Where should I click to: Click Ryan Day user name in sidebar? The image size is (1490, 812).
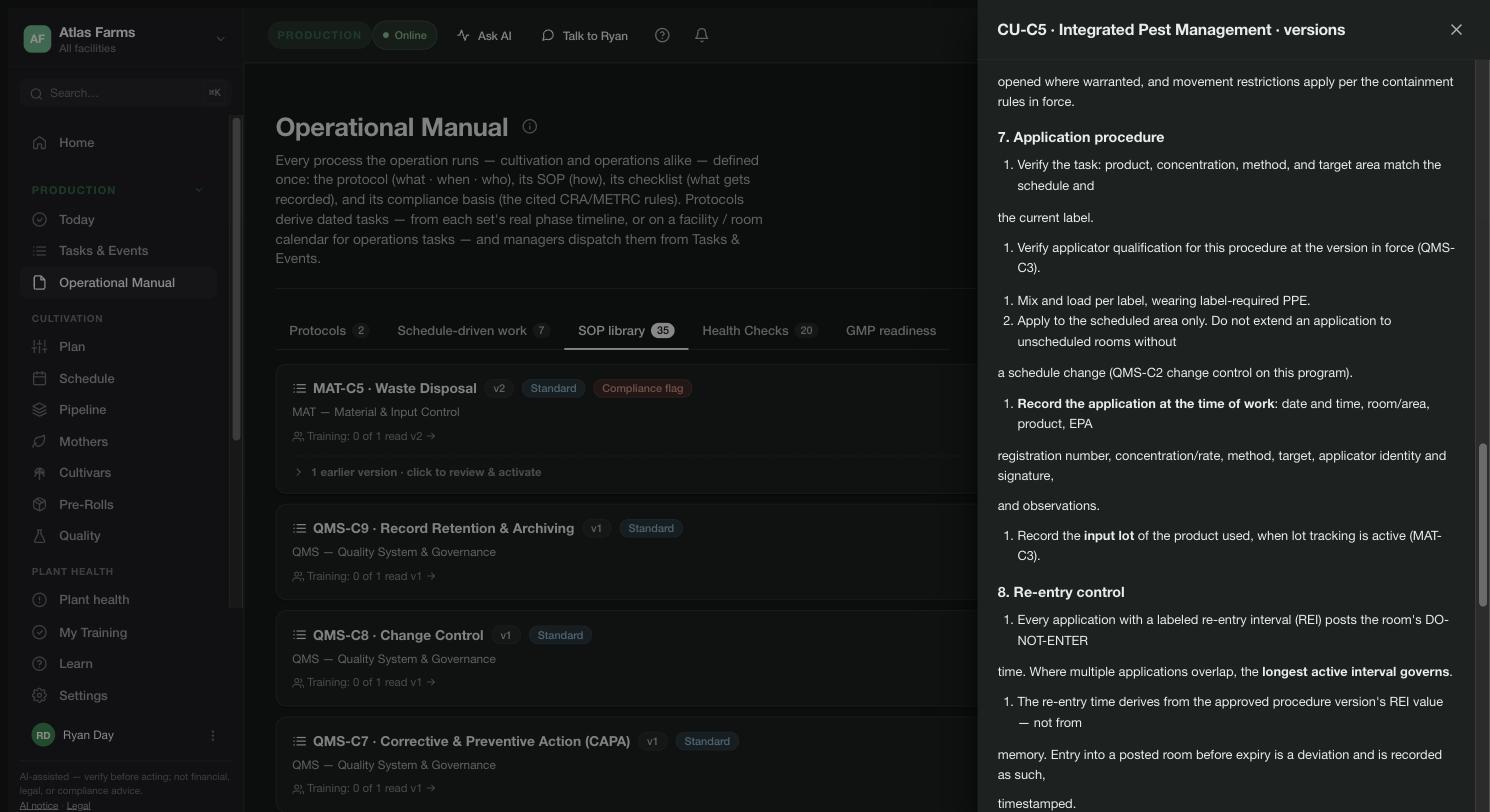click(88, 735)
